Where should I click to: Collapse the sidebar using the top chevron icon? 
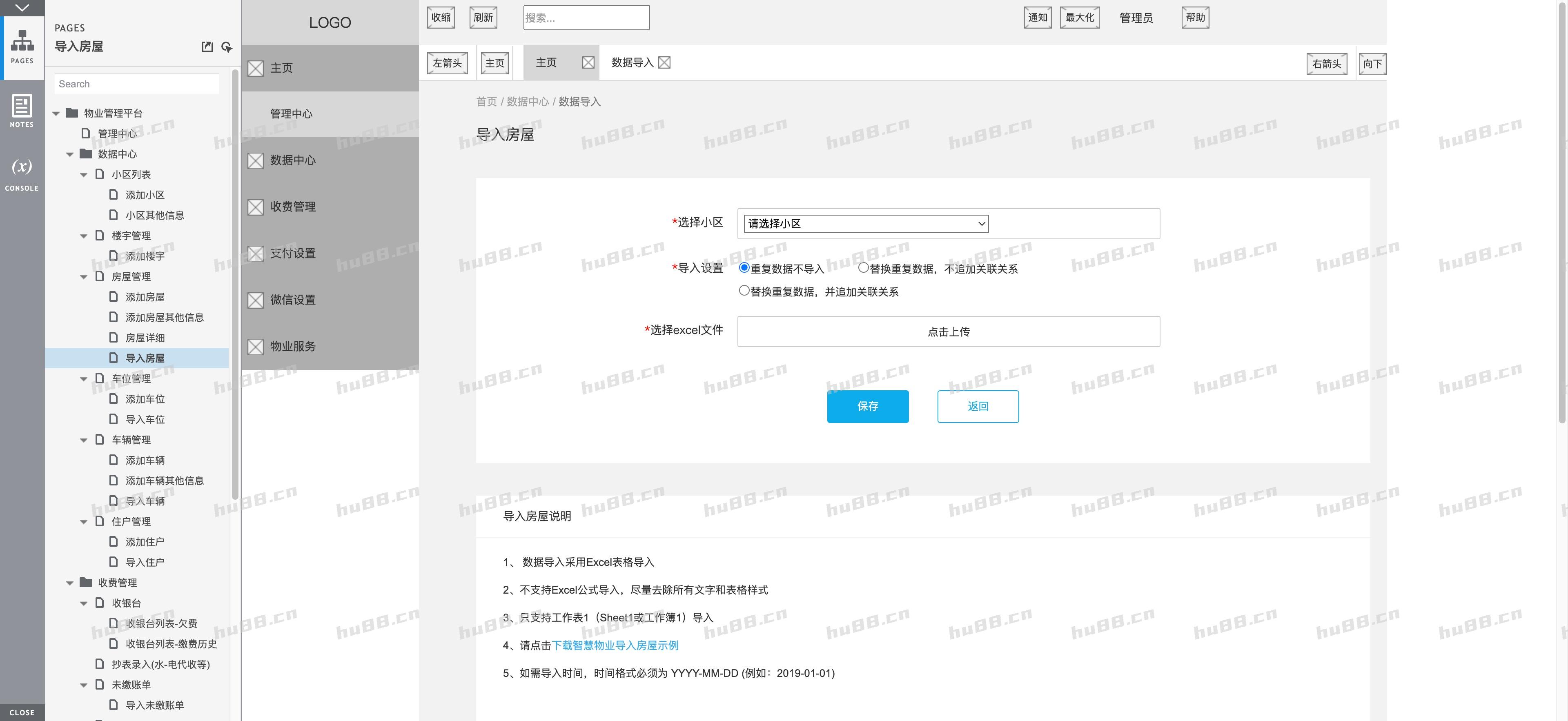pyautogui.click(x=22, y=8)
